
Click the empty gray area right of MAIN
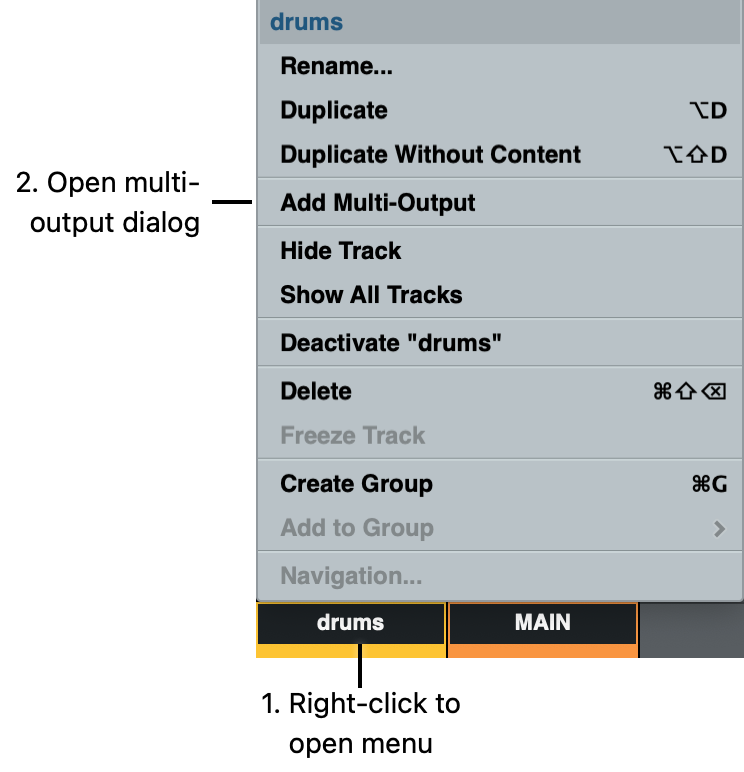[x=691, y=630]
